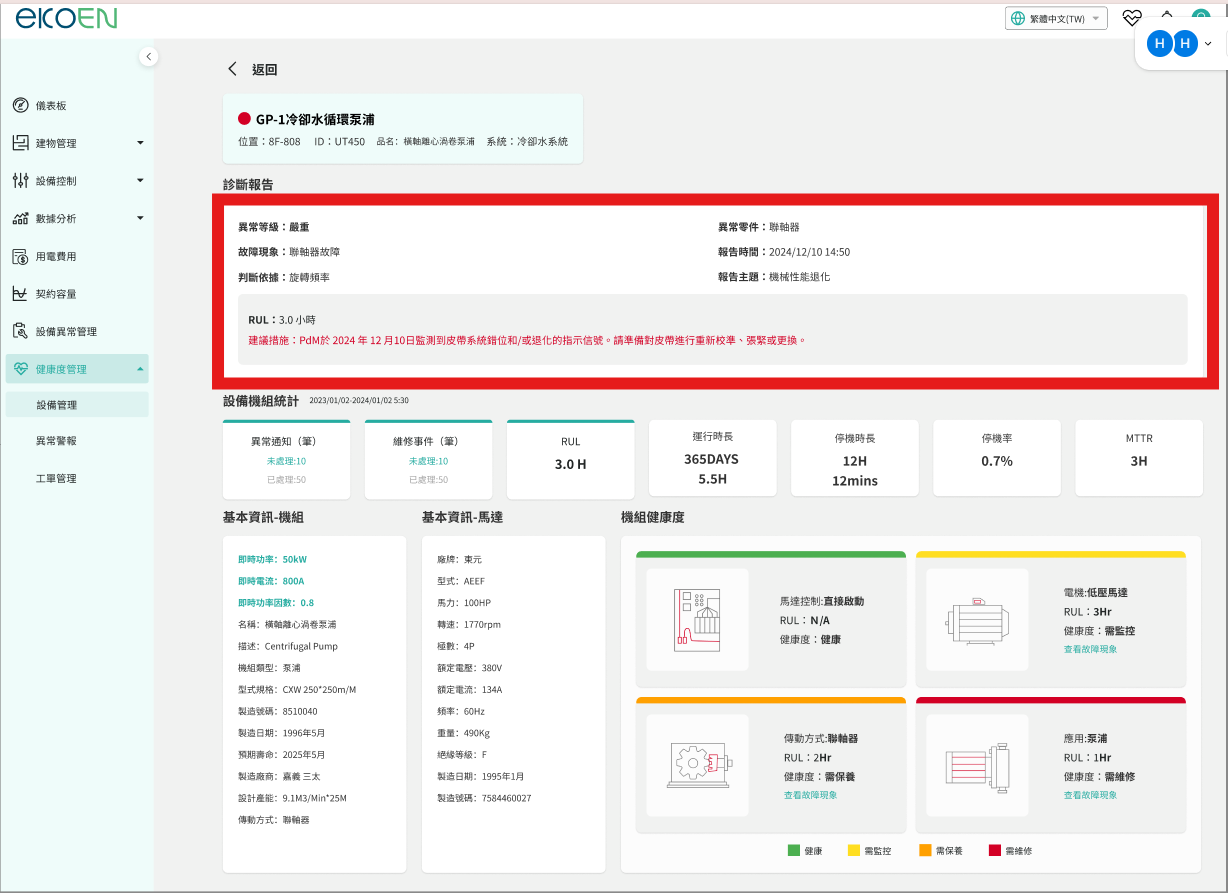1228x893 pixels.
Task: Expand the HH user avatar dropdown chevron
Action: point(1208,44)
